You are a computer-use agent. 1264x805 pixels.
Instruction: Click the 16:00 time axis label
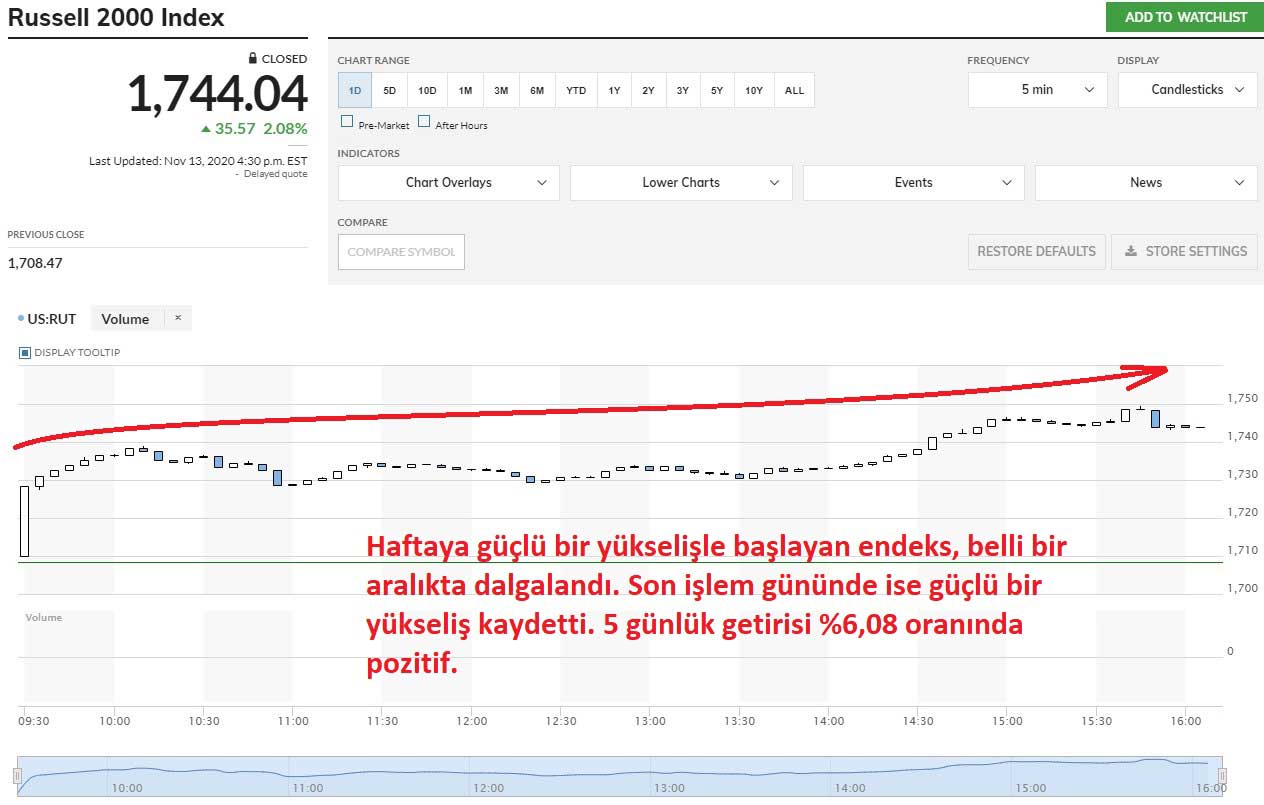pos(1186,721)
